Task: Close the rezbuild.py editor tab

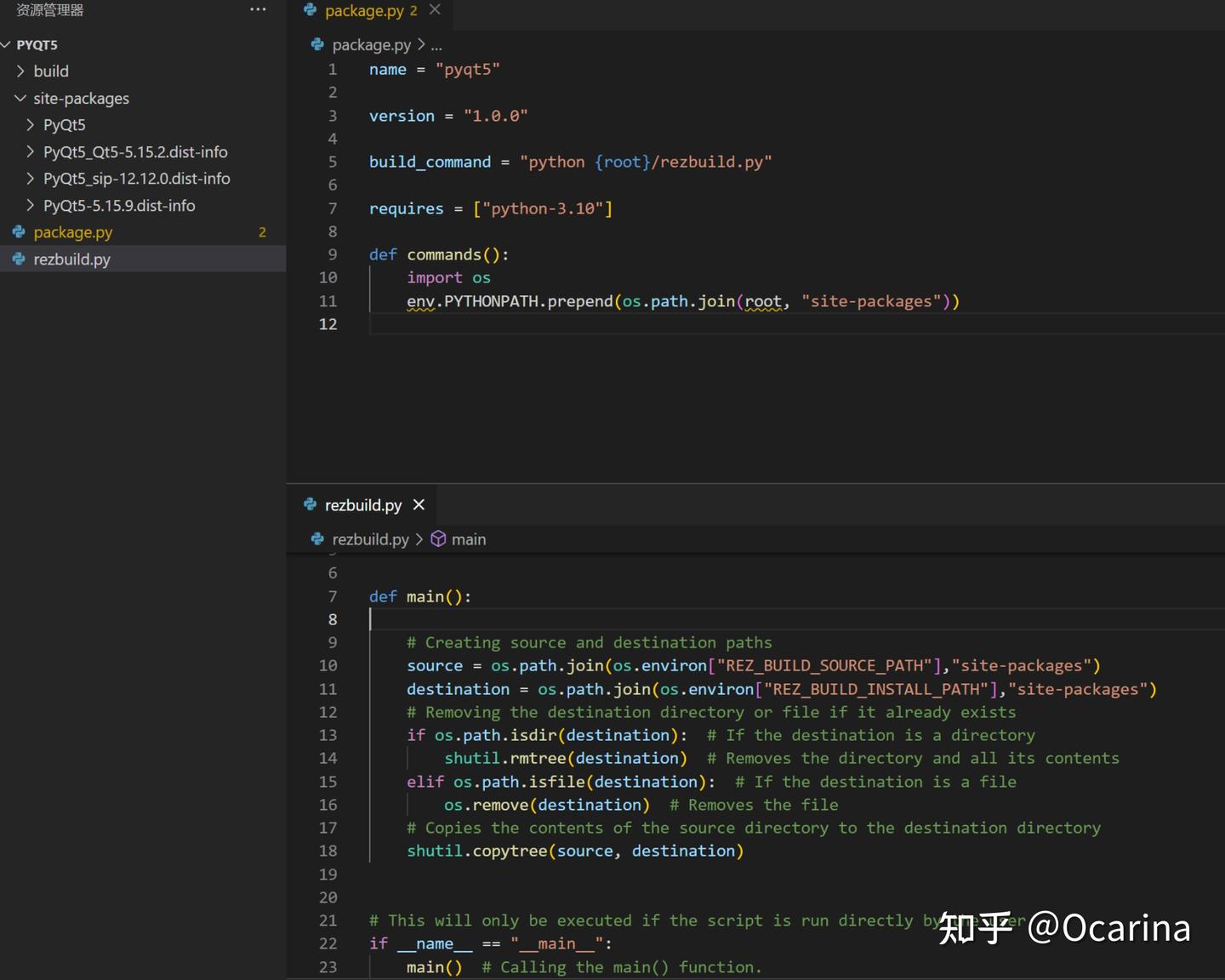Action: click(419, 504)
